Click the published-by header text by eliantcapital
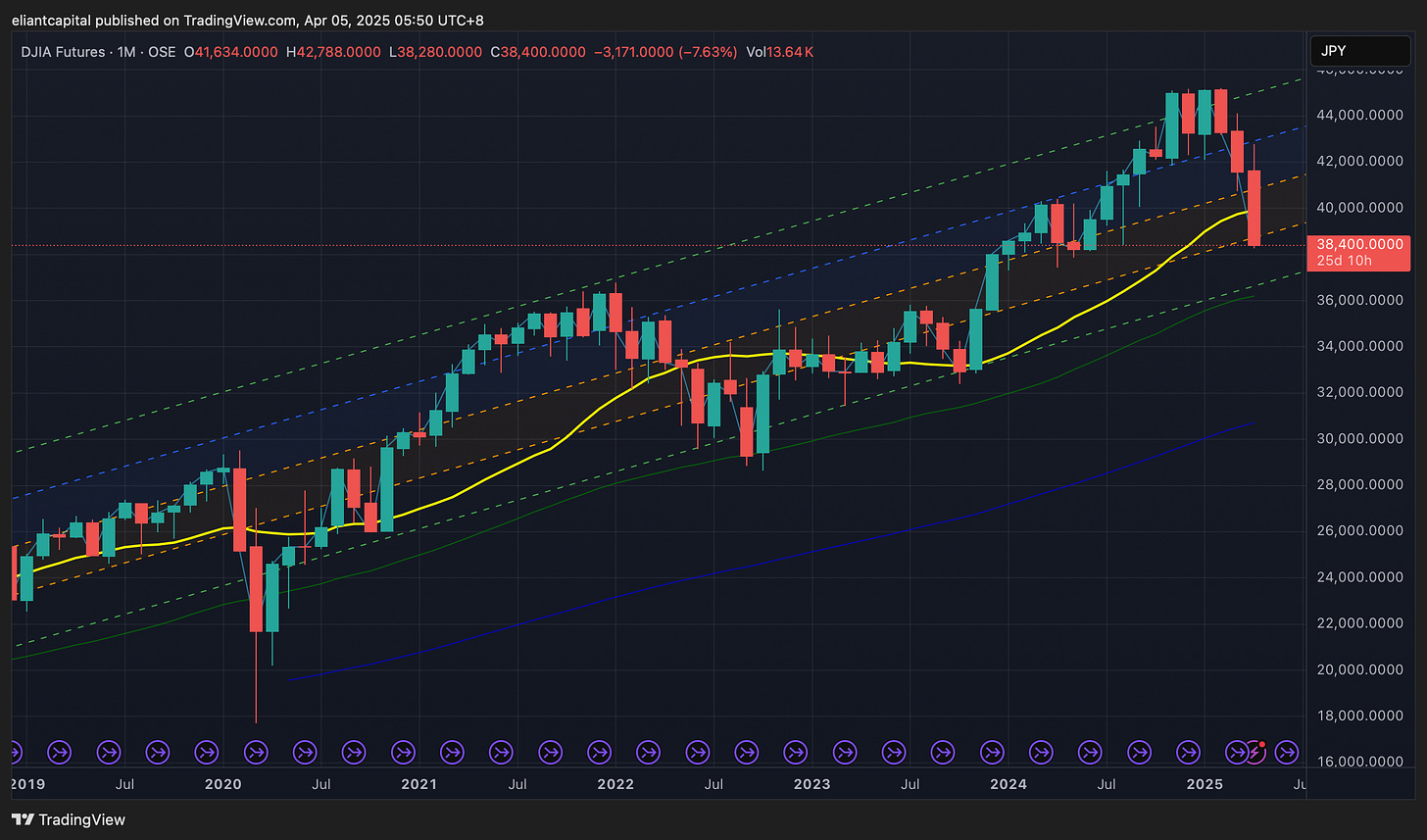1427x840 pixels. (248, 21)
